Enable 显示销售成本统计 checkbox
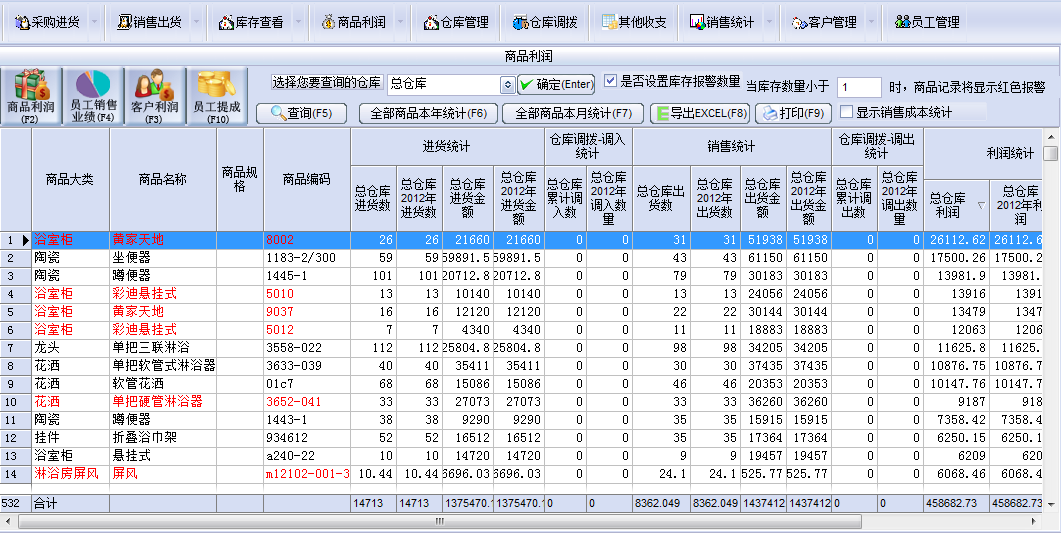Image resolution: width=1061 pixels, height=533 pixels. point(847,112)
